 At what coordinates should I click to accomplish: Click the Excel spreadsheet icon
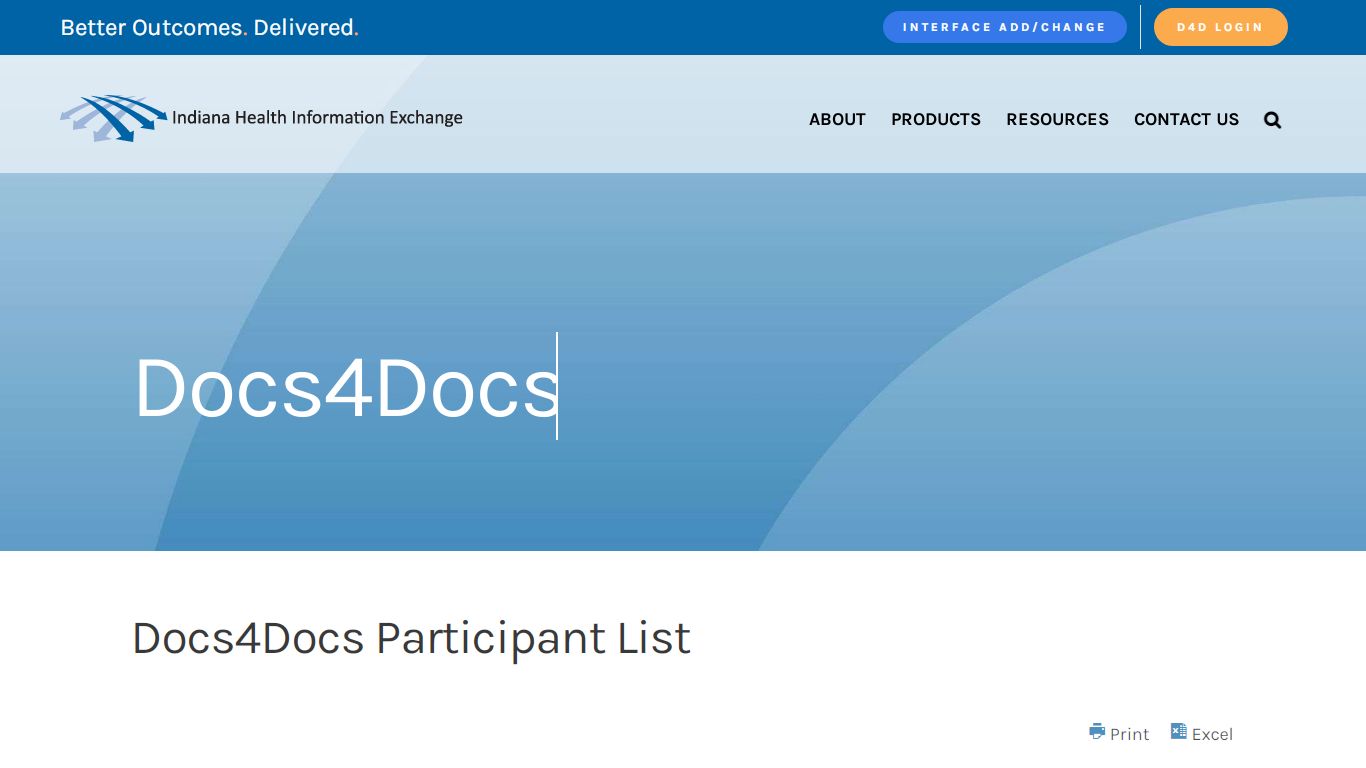pyautogui.click(x=1179, y=732)
